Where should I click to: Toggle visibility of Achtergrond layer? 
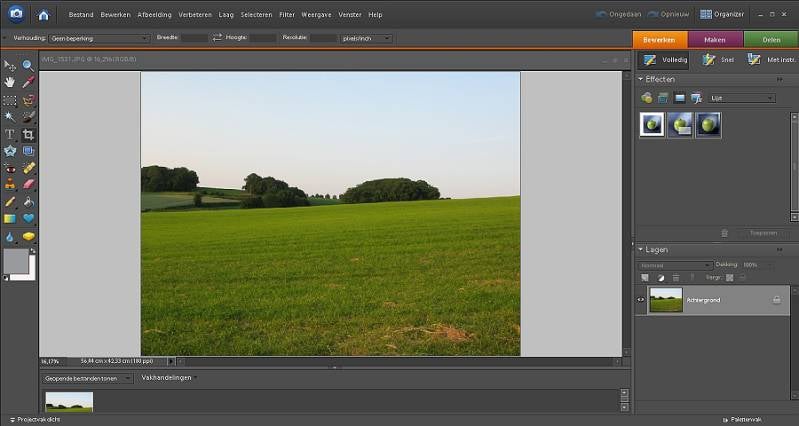(x=641, y=299)
